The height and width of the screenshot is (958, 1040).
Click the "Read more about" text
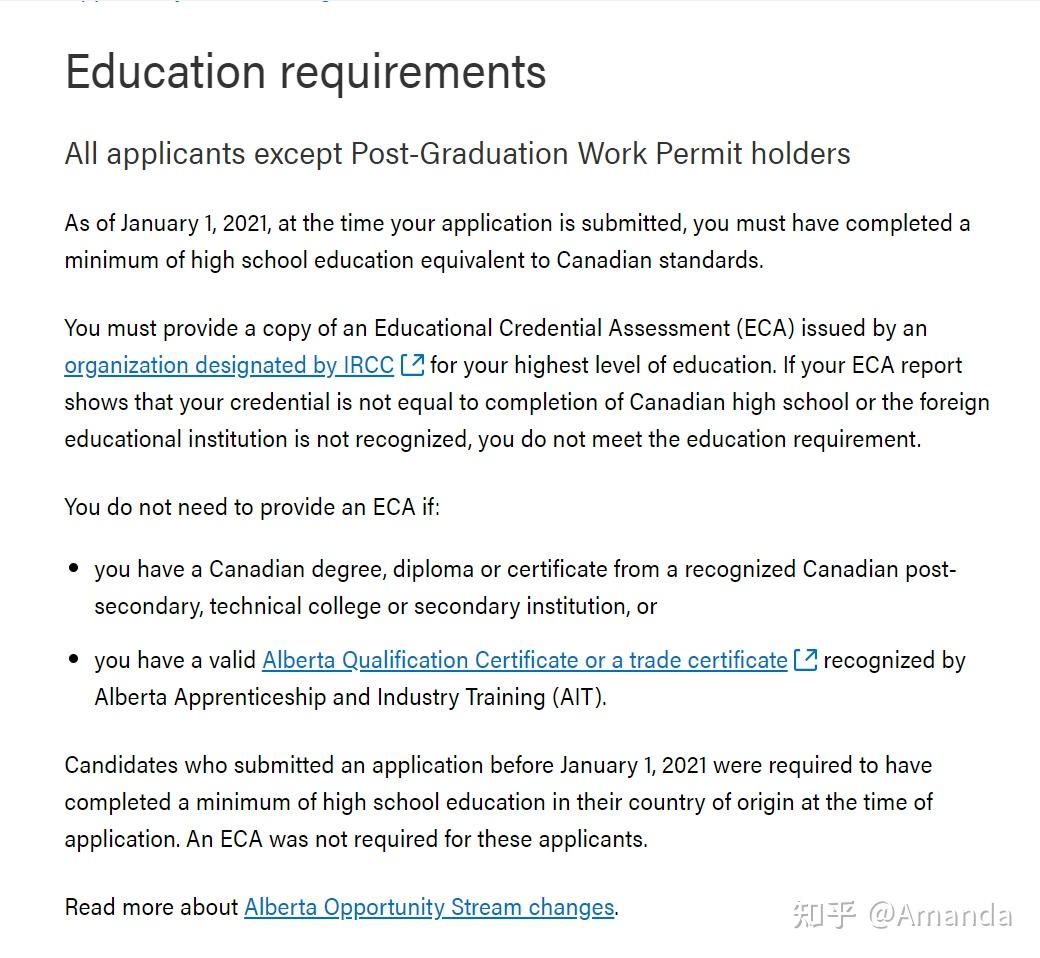click(x=152, y=908)
